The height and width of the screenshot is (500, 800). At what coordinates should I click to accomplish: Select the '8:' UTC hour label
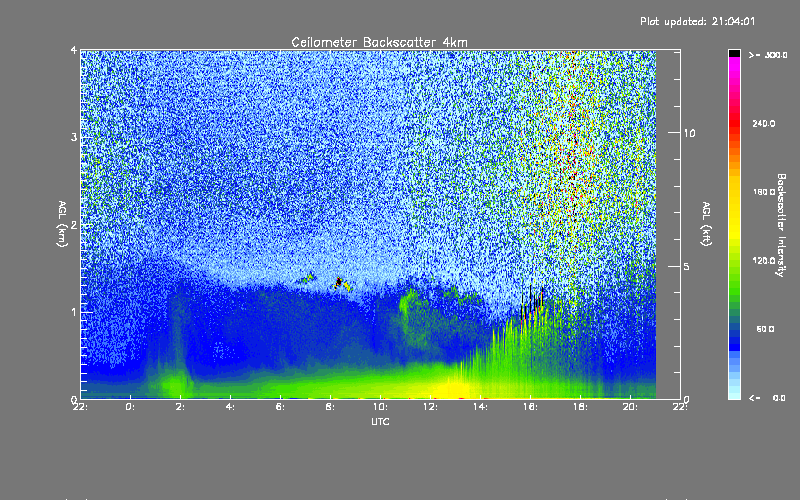pos(330,407)
